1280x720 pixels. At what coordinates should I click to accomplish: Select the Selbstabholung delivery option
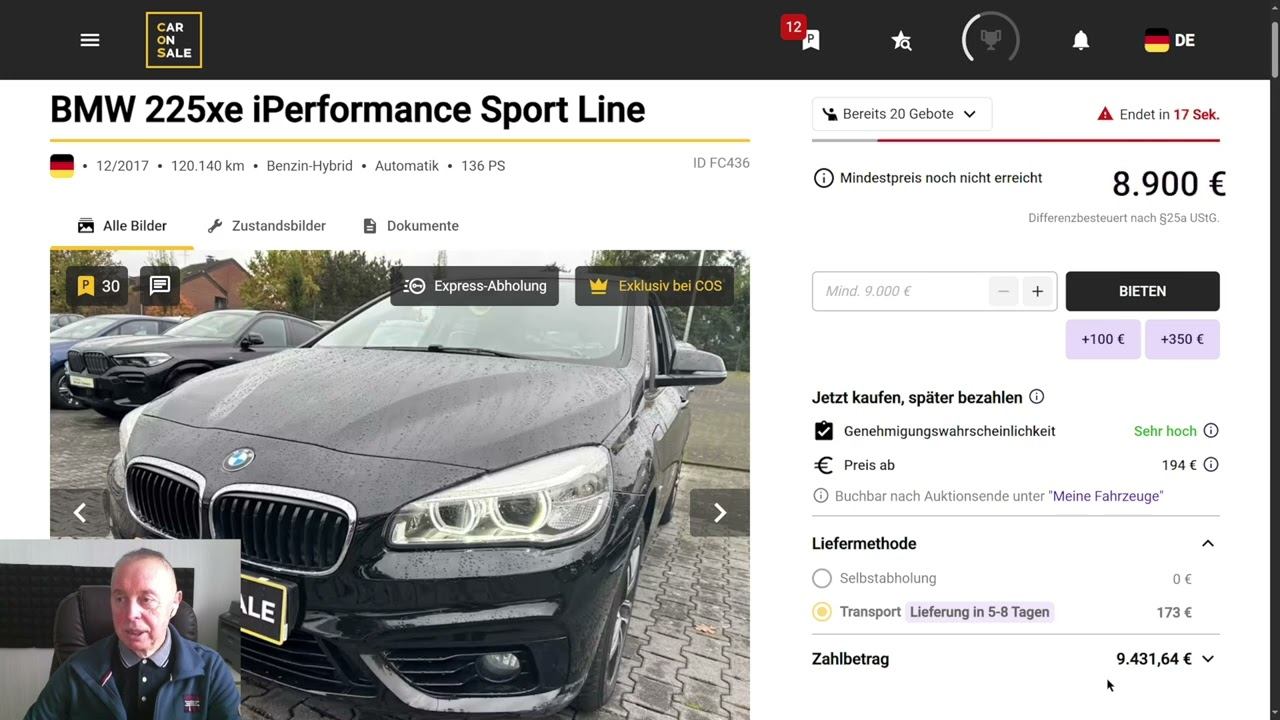click(x=822, y=578)
